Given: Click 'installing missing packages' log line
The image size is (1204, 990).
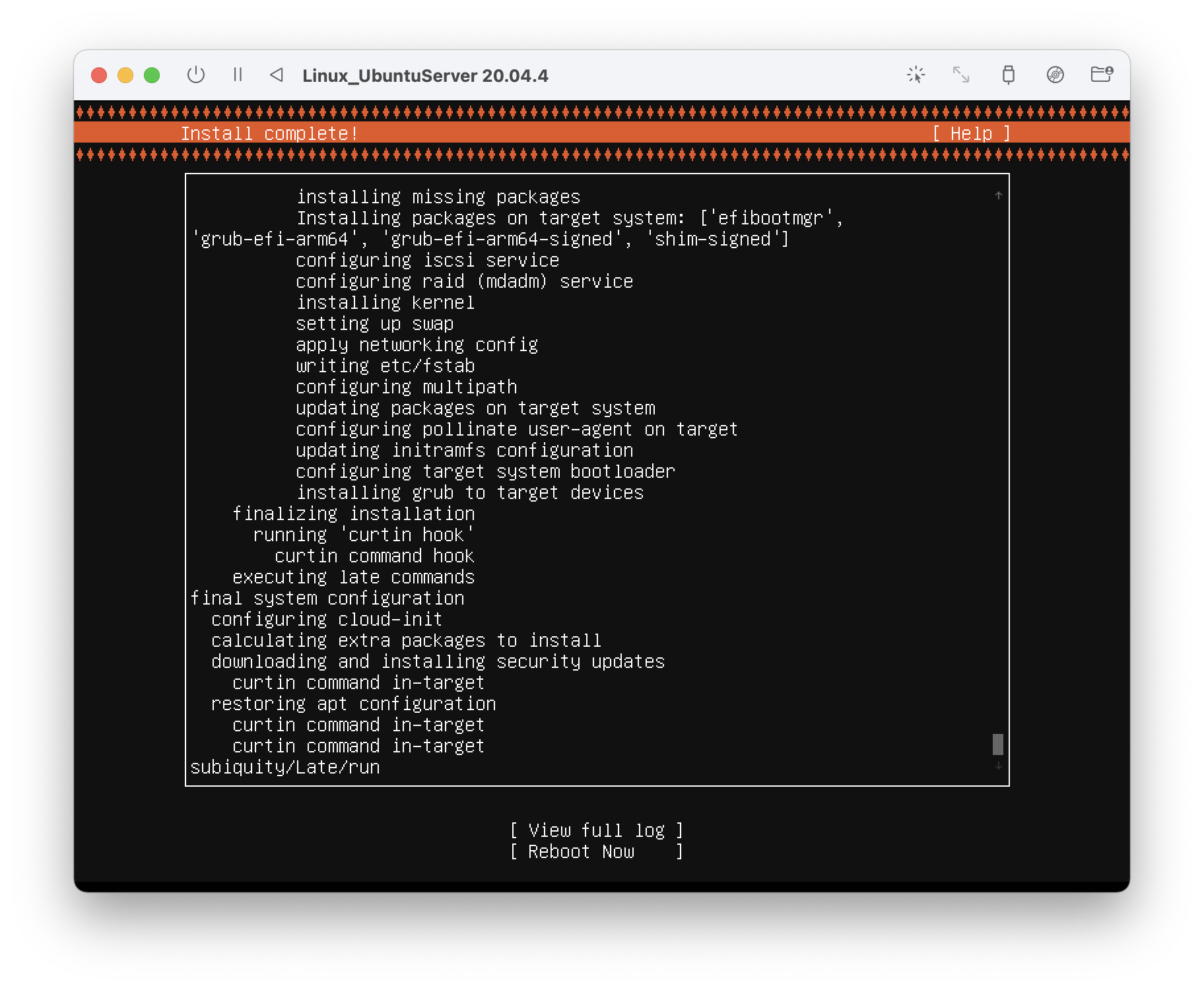Looking at the screenshot, I should 438,197.
